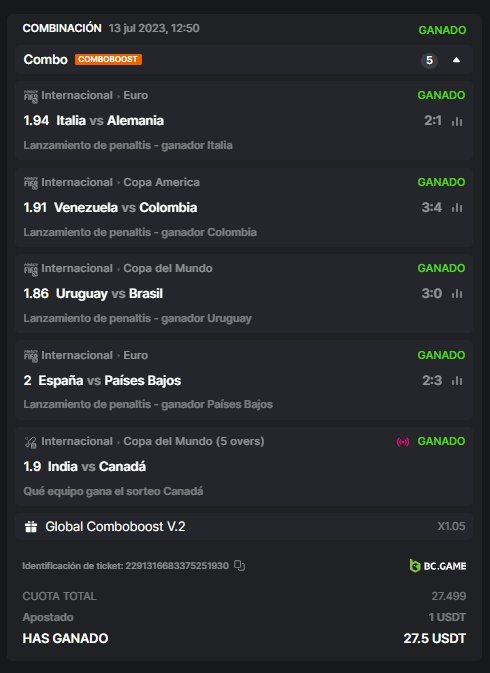Open the Uruguay vs Brasil match
This screenshot has height=673, width=490.
pos(109,294)
